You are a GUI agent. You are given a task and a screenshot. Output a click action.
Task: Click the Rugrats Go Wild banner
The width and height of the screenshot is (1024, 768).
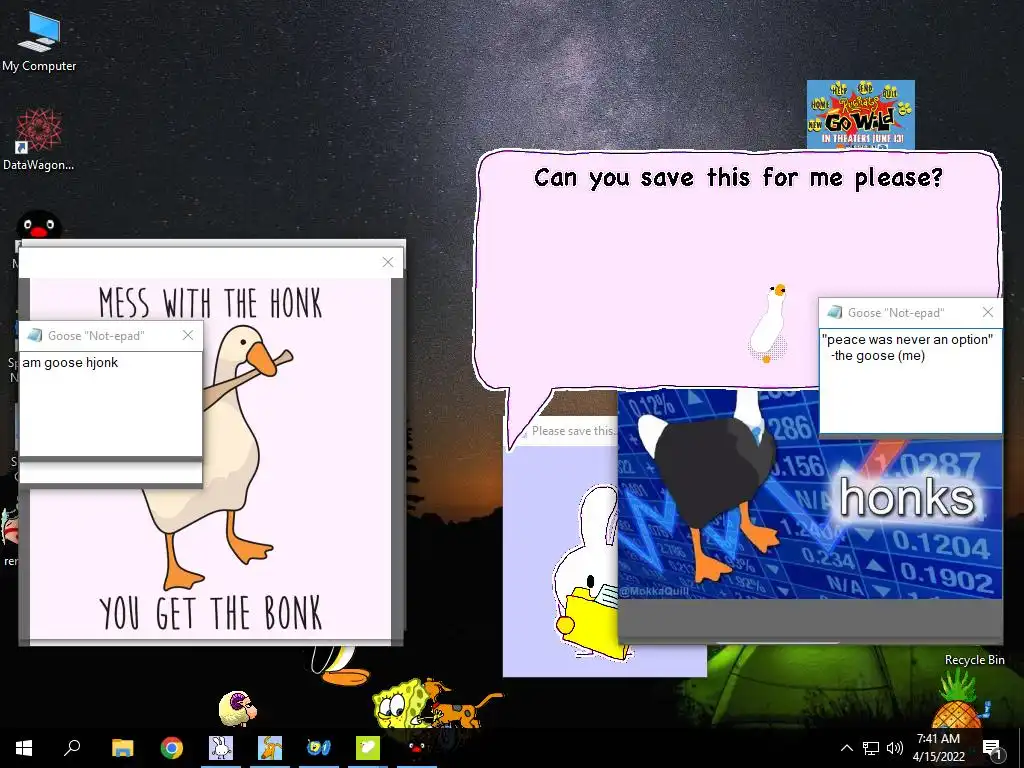pos(861,115)
